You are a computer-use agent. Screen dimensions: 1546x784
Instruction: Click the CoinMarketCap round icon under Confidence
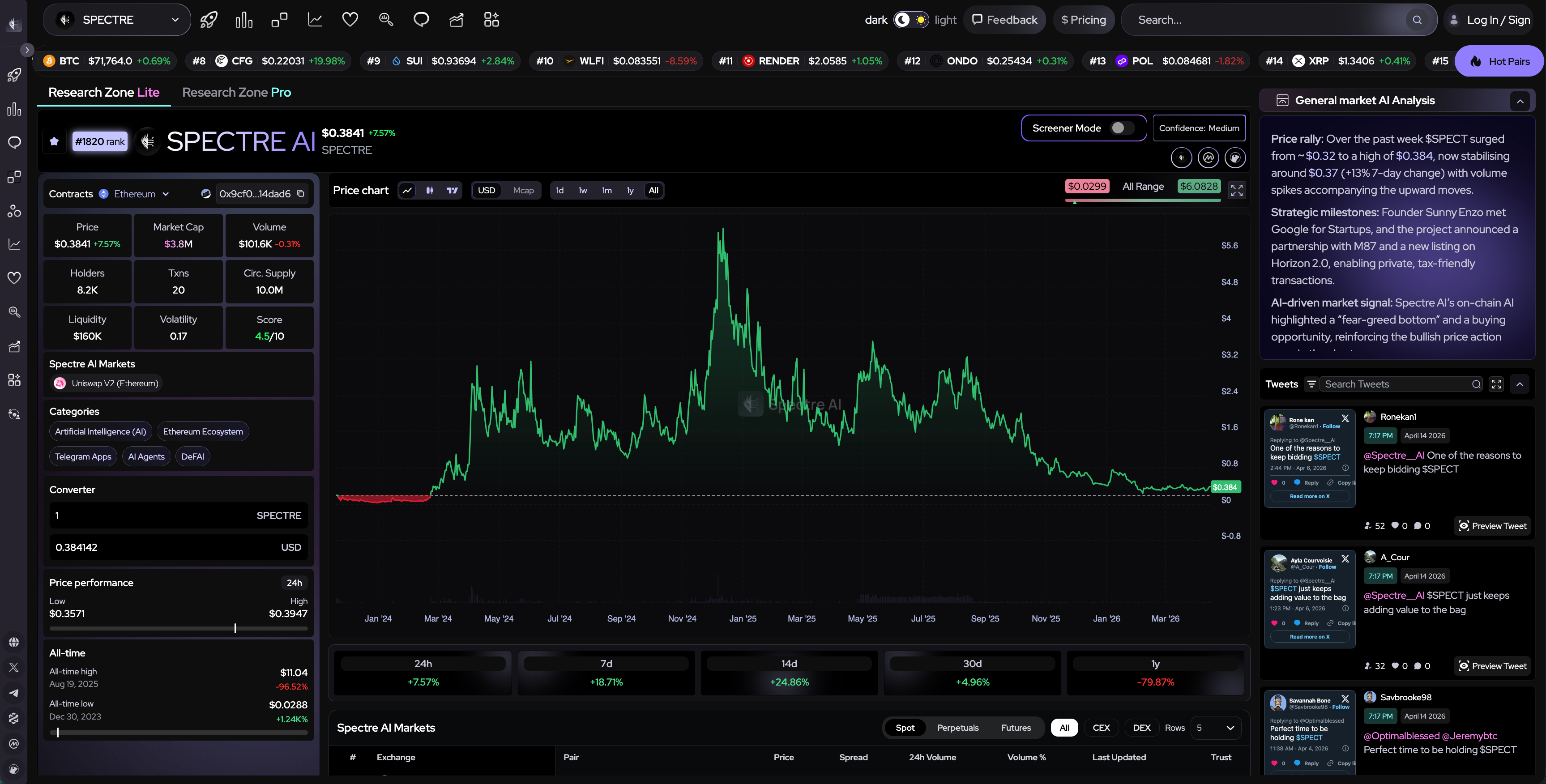click(x=1208, y=158)
